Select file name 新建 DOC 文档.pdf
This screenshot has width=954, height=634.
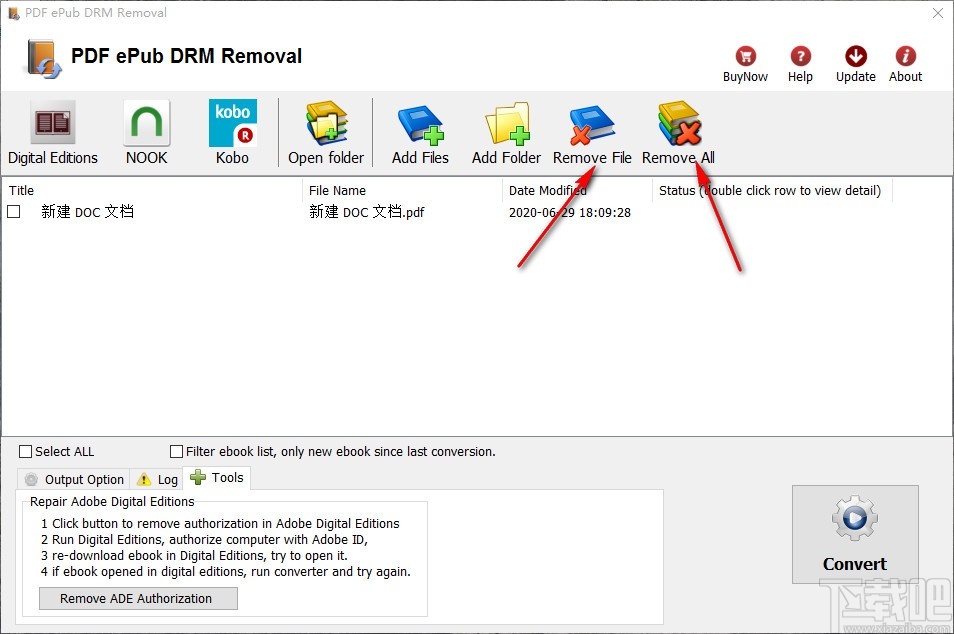click(366, 212)
